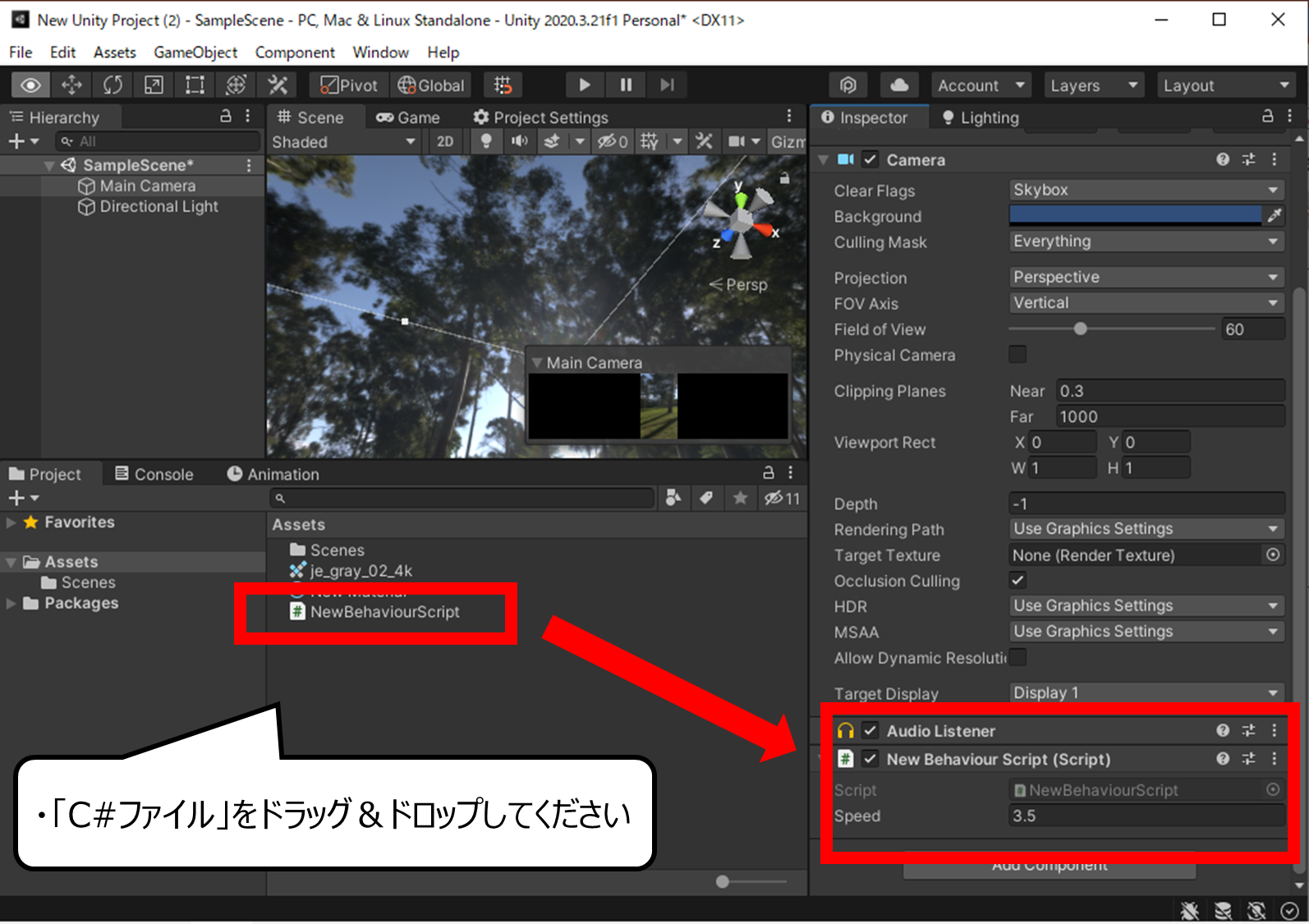Image resolution: width=1309 pixels, height=924 pixels.
Task: Toggle scene lighting bulb icon
Action: coord(486,141)
